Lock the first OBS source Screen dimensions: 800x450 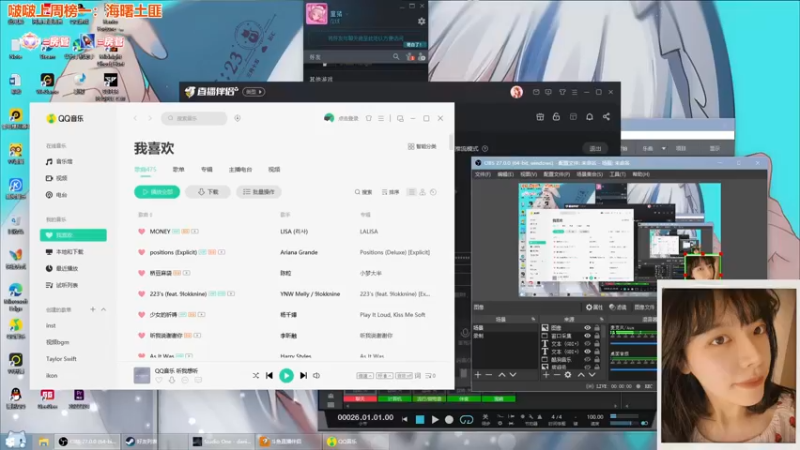pyautogui.click(x=597, y=328)
